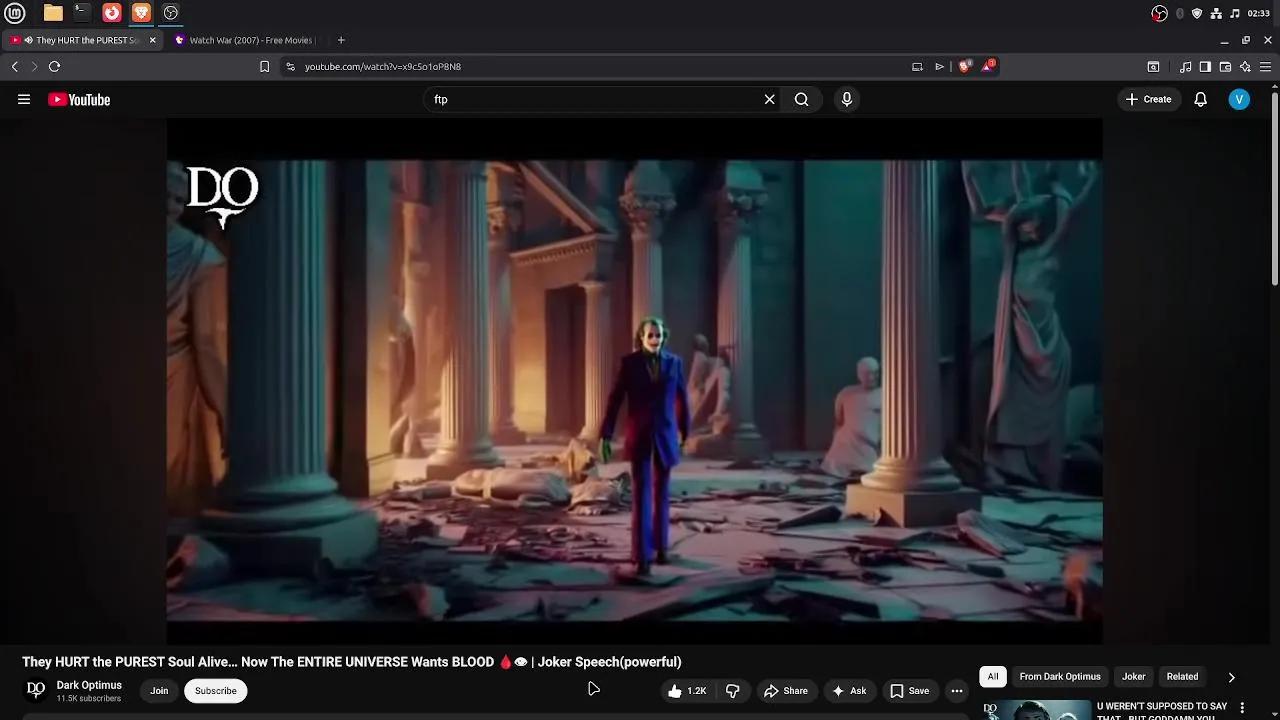Click the OBS recording tray icon
The width and height of the screenshot is (1280, 720).
point(1159,13)
